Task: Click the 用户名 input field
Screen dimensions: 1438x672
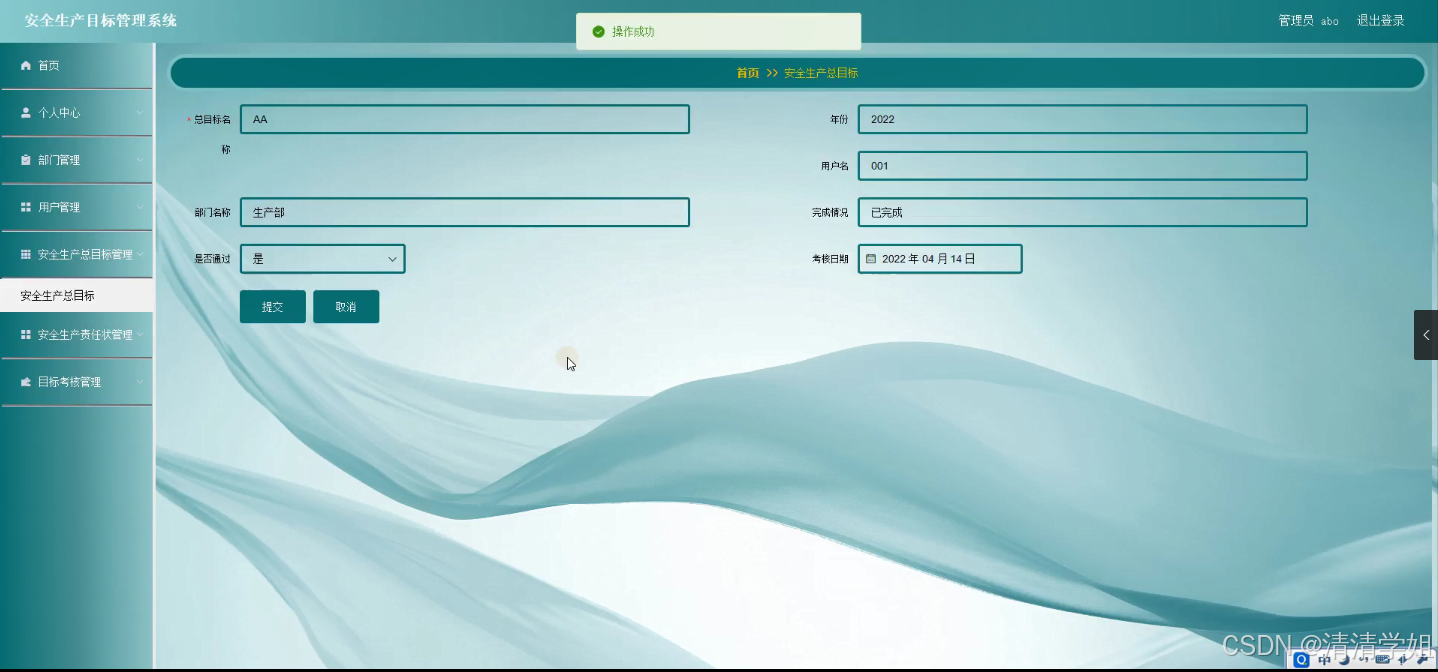Action: click(1083, 166)
